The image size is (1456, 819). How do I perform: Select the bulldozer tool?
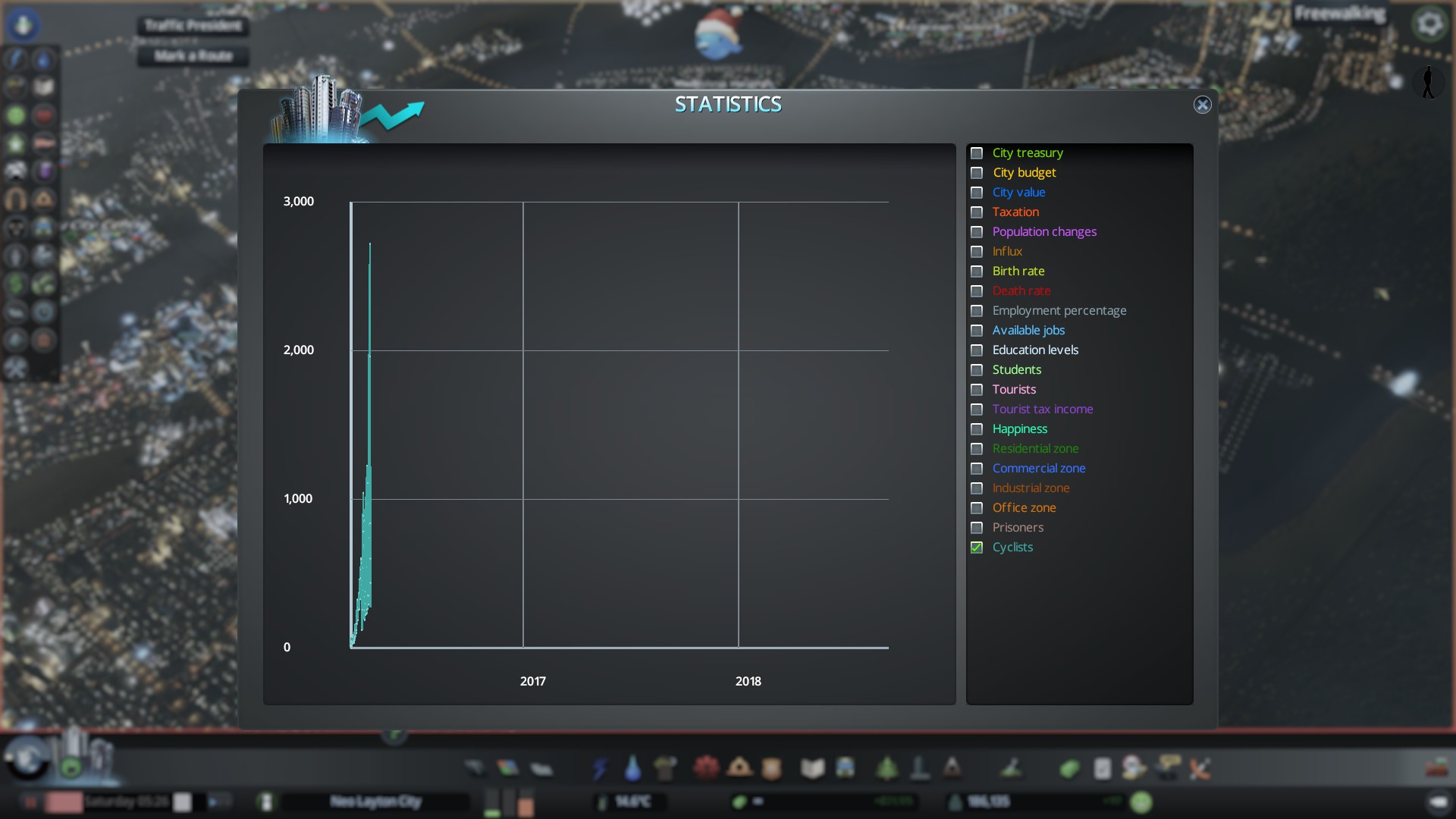click(1436, 768)
